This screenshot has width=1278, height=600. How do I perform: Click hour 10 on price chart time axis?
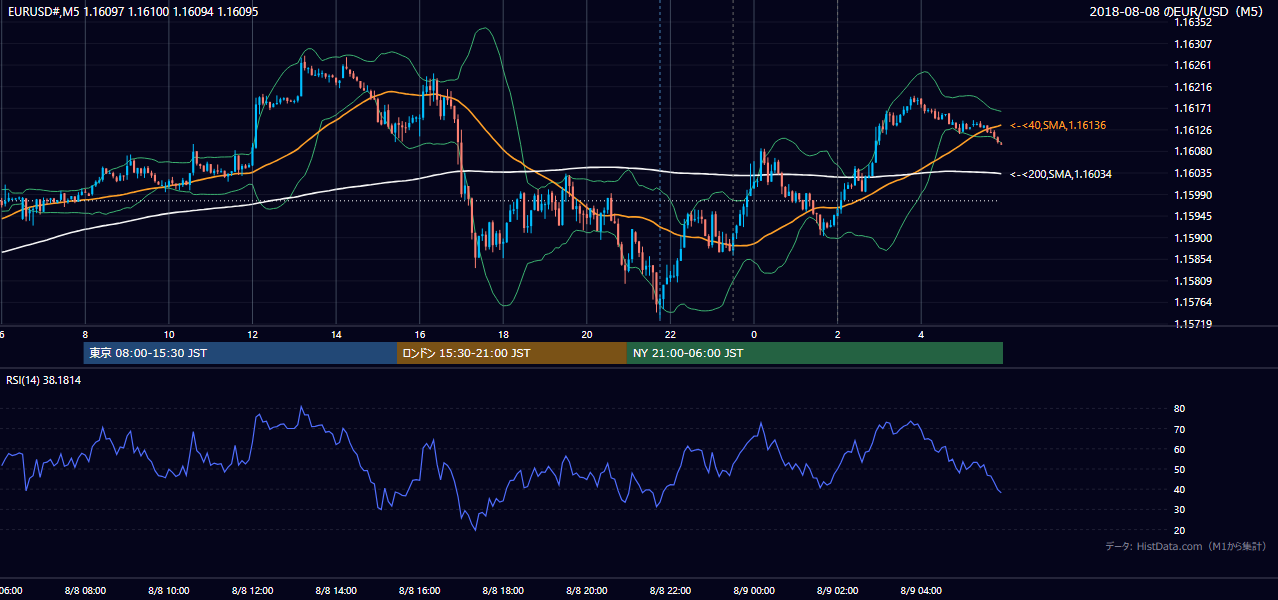pyautogui.click(x=169, y=334)
